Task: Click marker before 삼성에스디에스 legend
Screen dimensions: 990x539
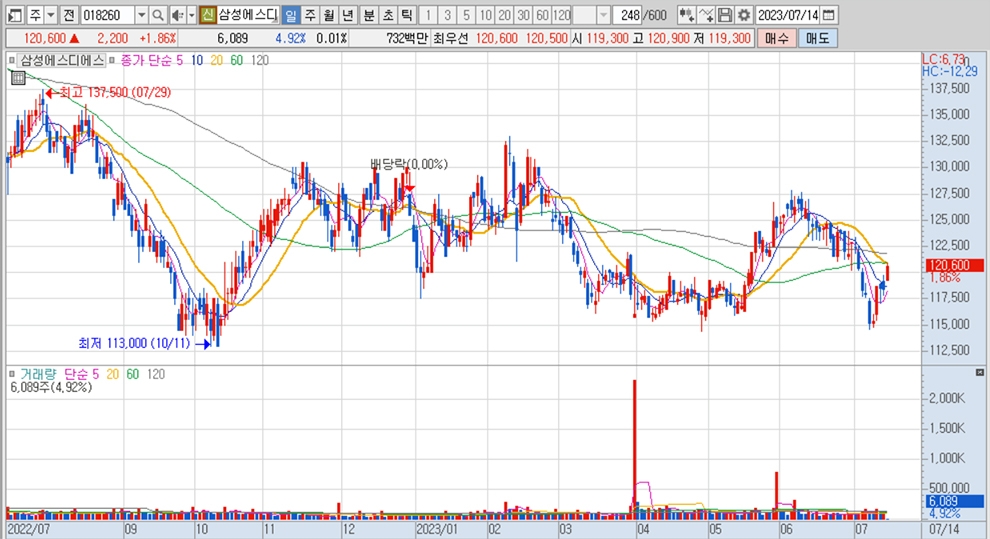Action: coord(12,60)
